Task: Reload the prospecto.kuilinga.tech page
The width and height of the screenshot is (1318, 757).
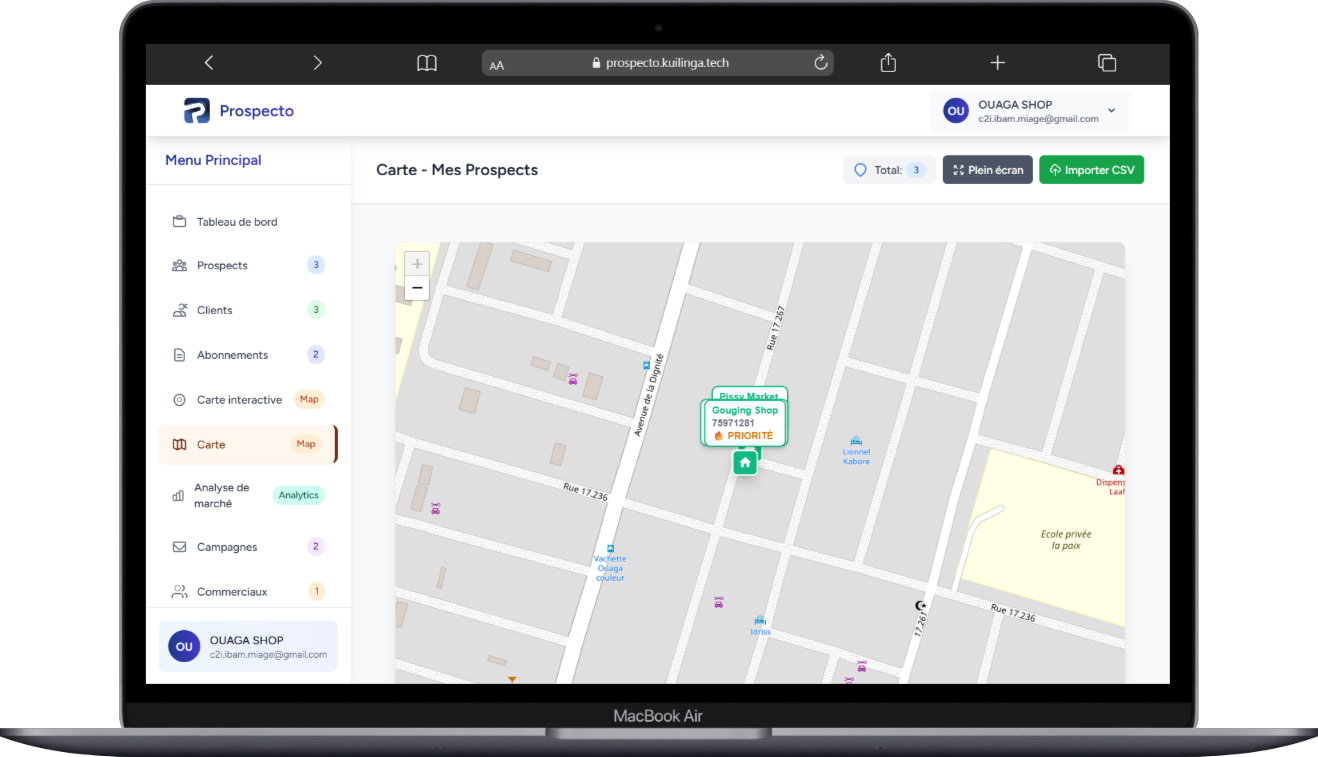Action: click(820, 62)
